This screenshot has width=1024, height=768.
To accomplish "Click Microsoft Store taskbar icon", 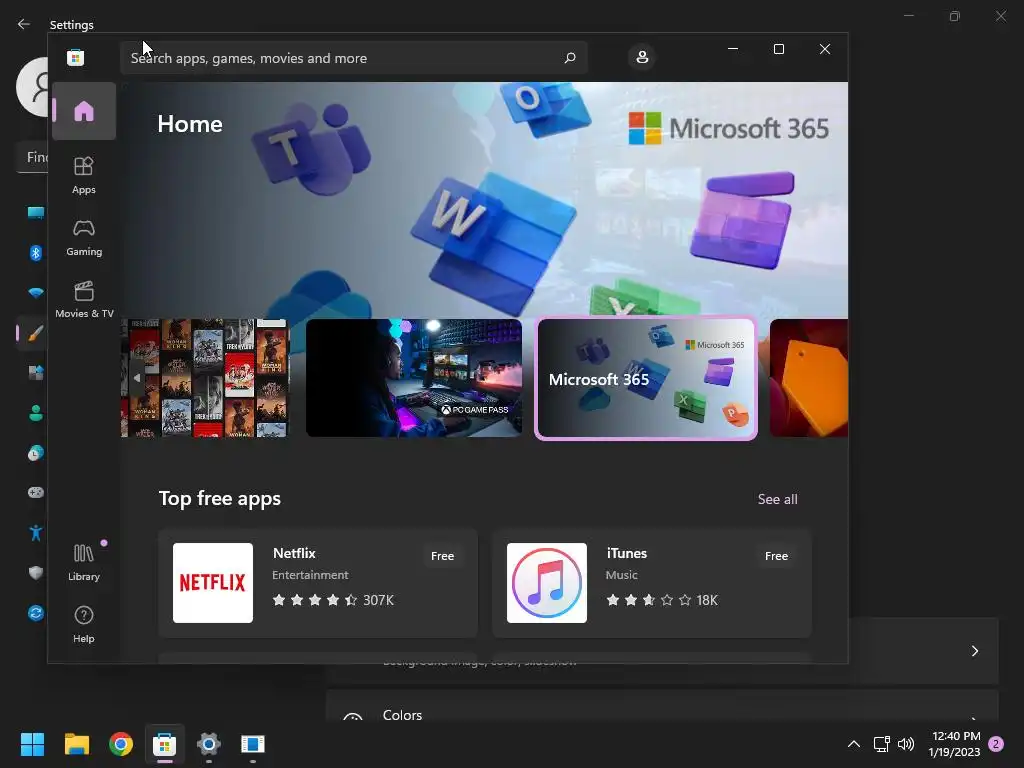I will point(165,744).
